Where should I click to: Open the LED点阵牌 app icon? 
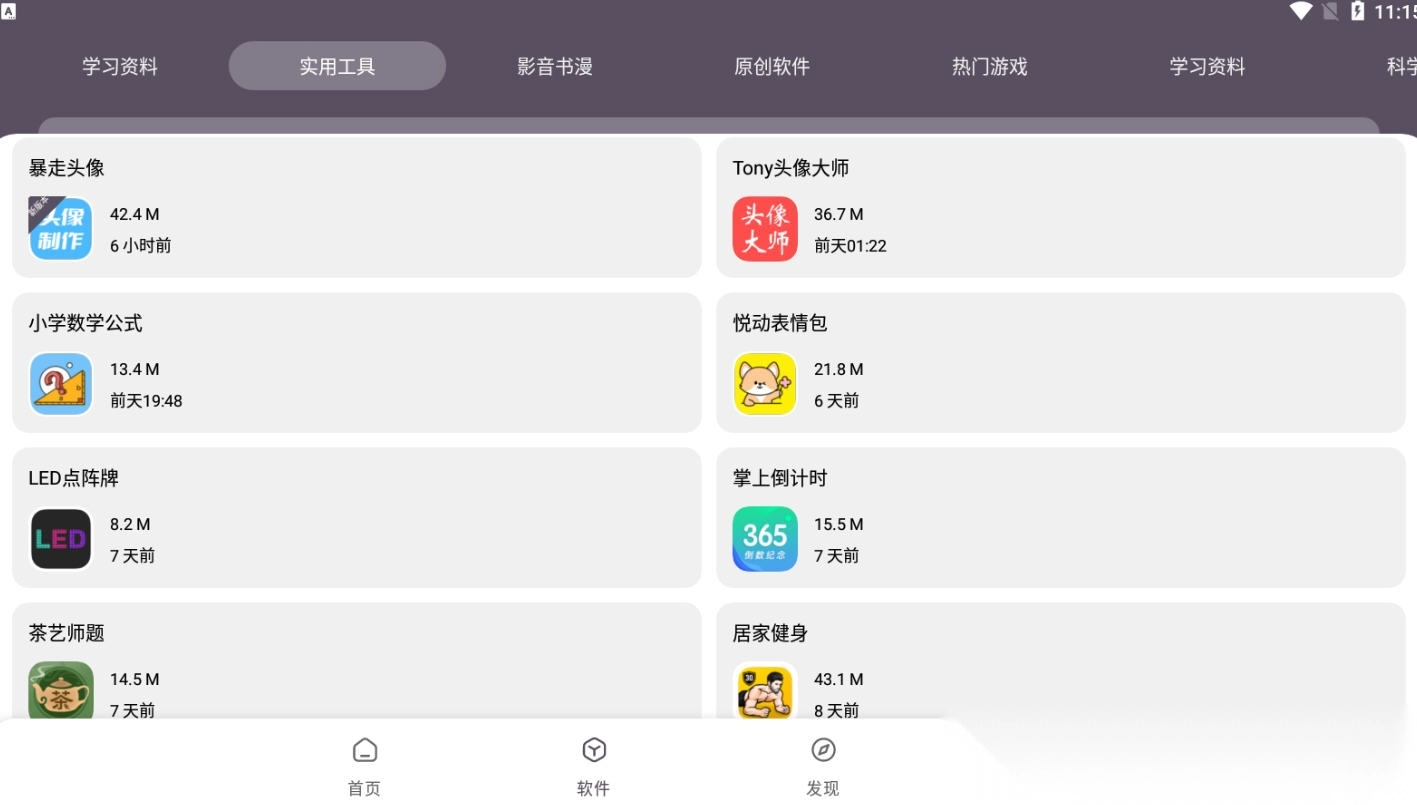pyautogui.click(x=61, y=539)
